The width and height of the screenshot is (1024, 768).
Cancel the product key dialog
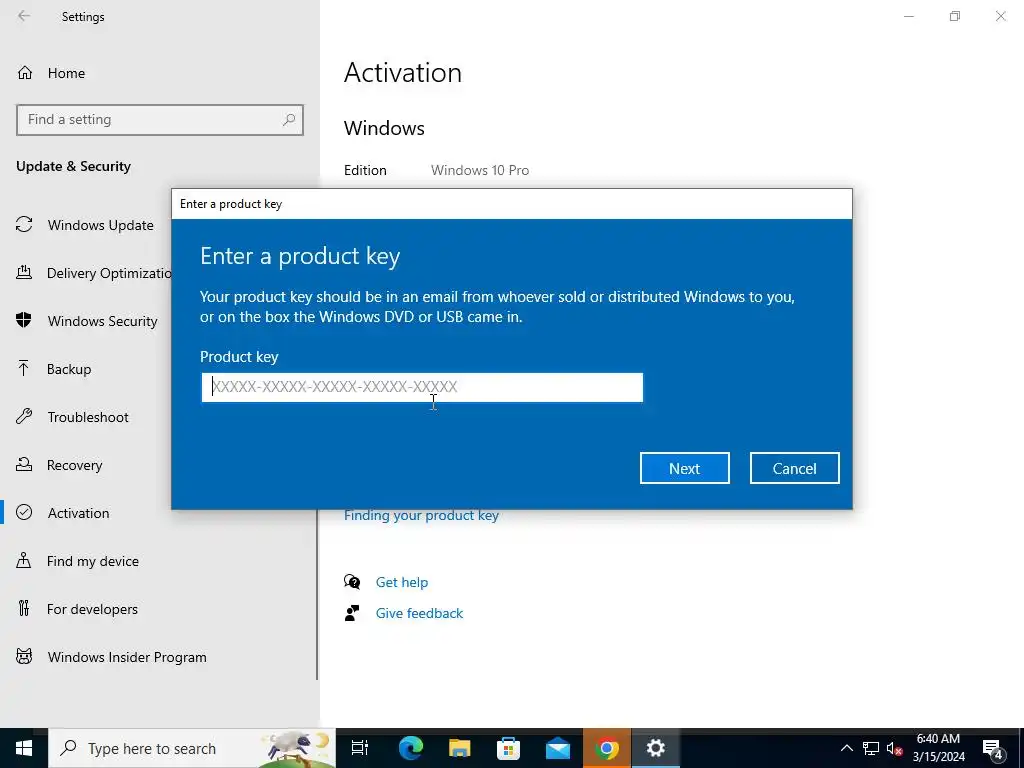pos(794,468)
